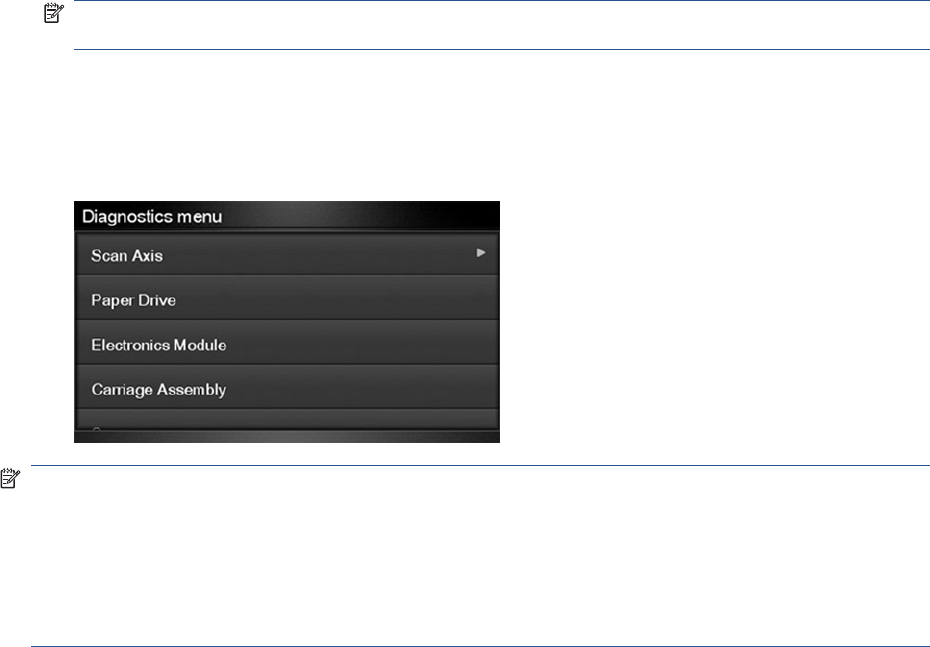Click the gray bottom bar of the display

tap(287, 437)
